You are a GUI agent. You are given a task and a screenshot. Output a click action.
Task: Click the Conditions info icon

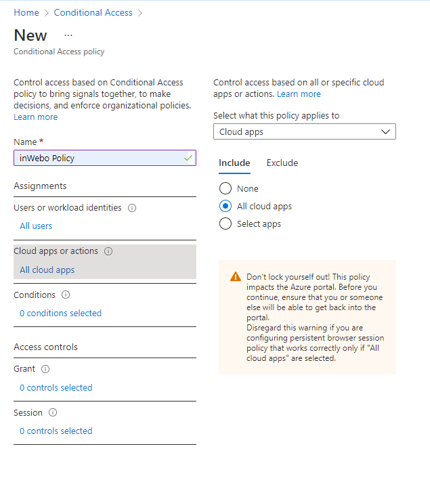point(66,295)
